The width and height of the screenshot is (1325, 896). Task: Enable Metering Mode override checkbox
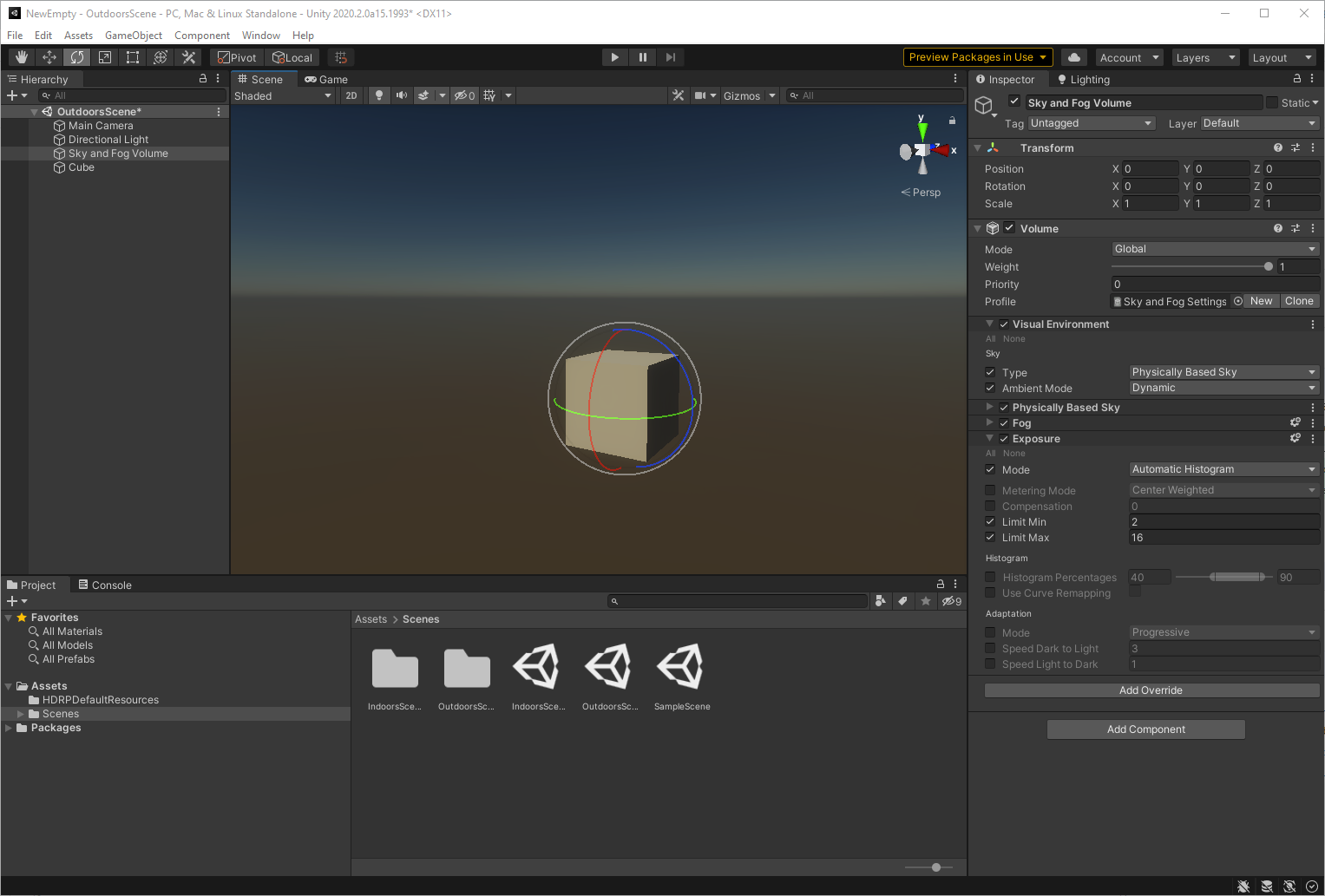click(990, 490)
